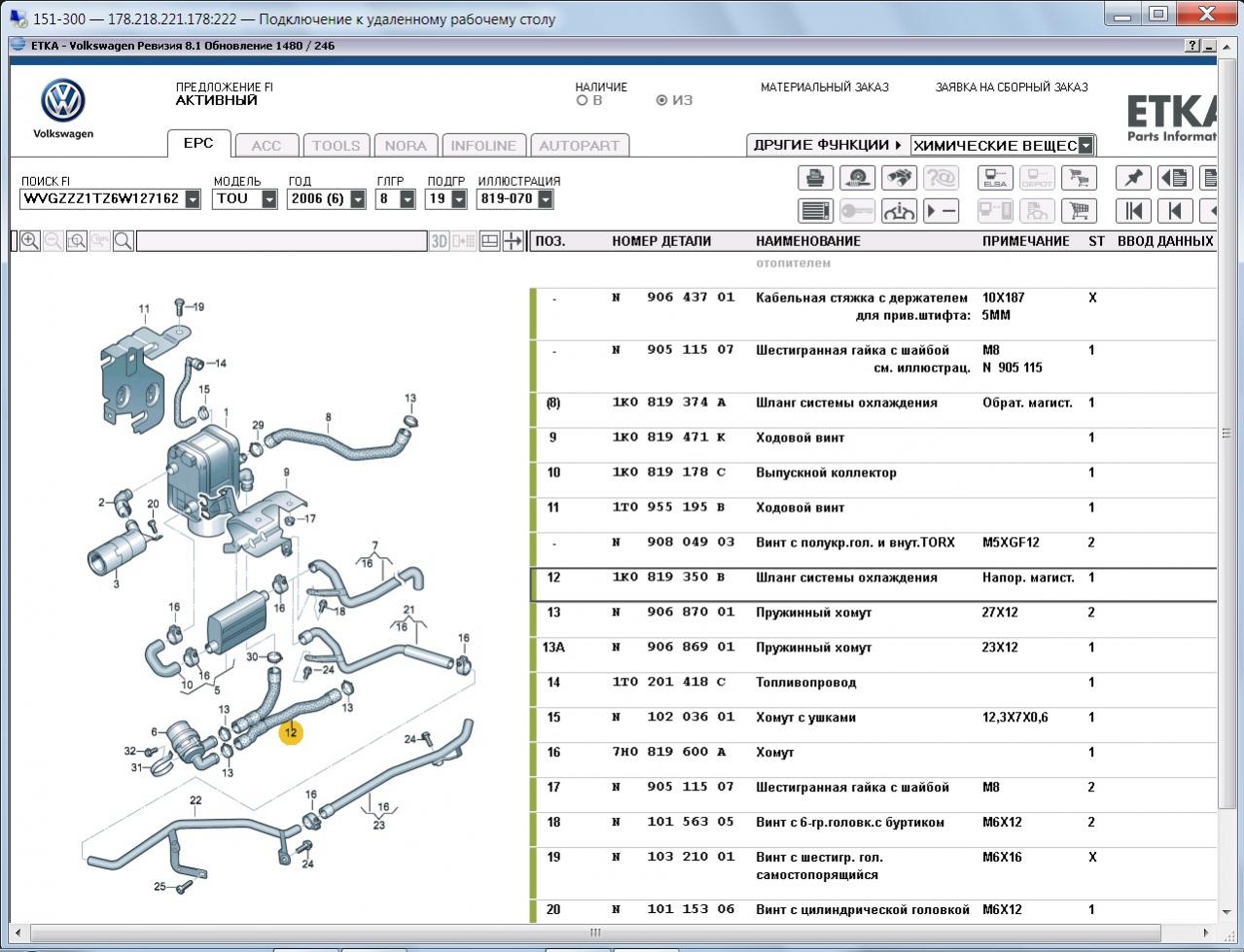This screenshot has width=1244, height=952.
Task: Open the wheel/tyre catalog icon
Action: coord(857,178)
